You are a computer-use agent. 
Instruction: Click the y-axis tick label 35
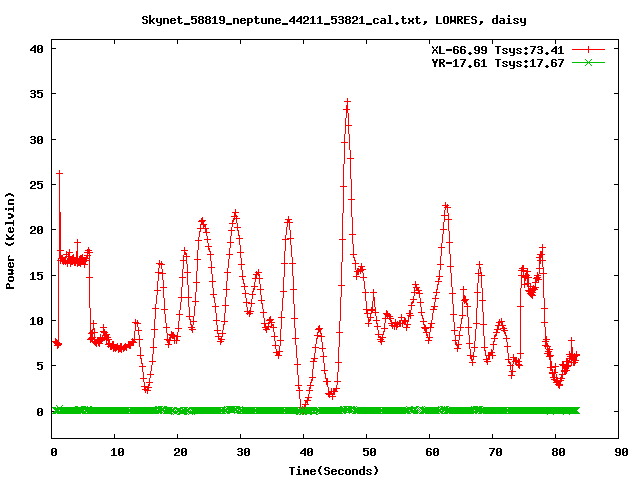point(36,94)
